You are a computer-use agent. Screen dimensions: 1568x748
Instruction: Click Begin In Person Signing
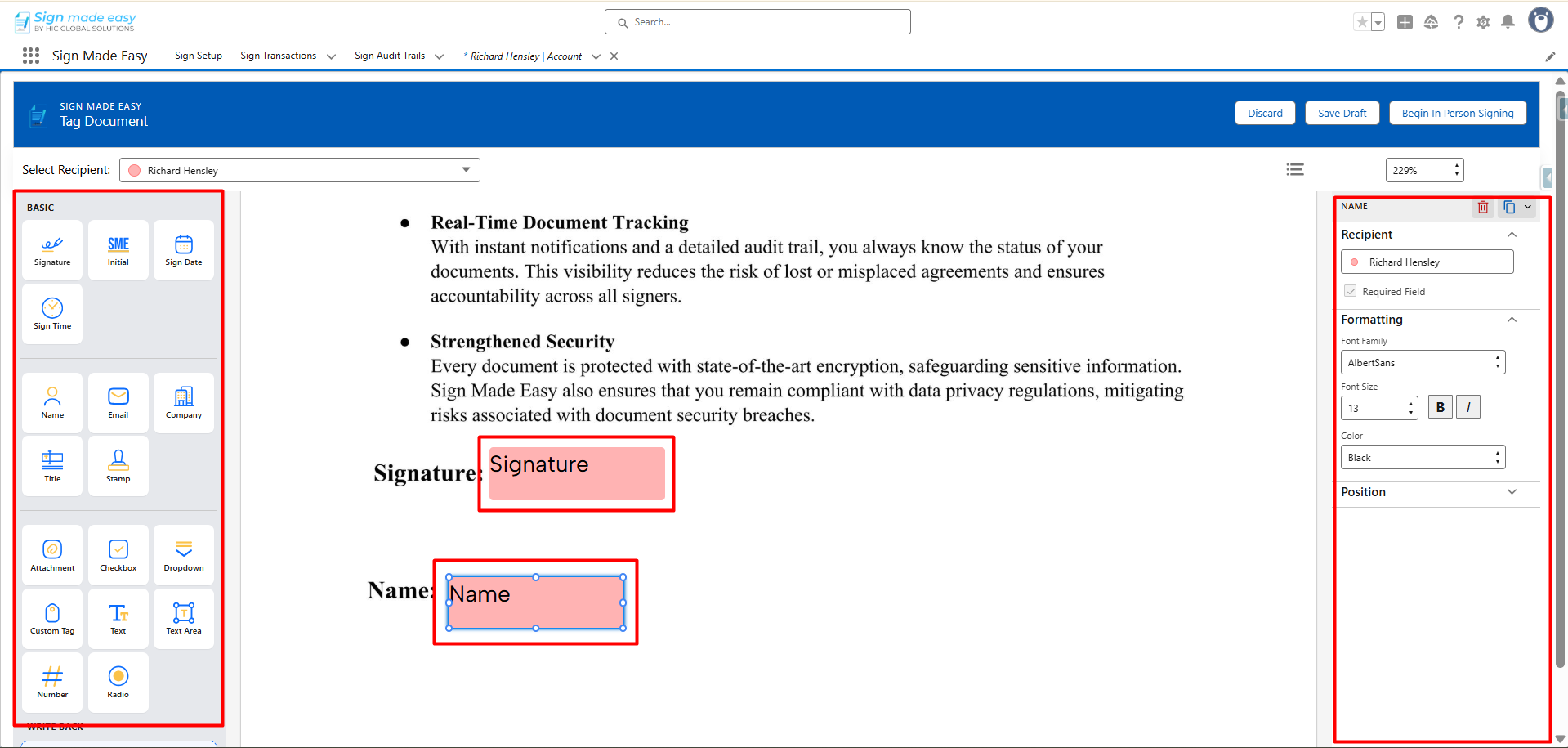(x=1458, y=113)
